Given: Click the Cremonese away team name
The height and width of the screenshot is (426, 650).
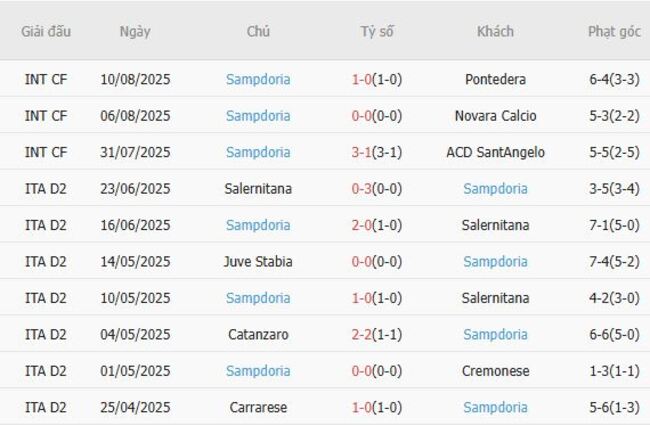Looking at the screenshot, I should [x=495, y=371].
